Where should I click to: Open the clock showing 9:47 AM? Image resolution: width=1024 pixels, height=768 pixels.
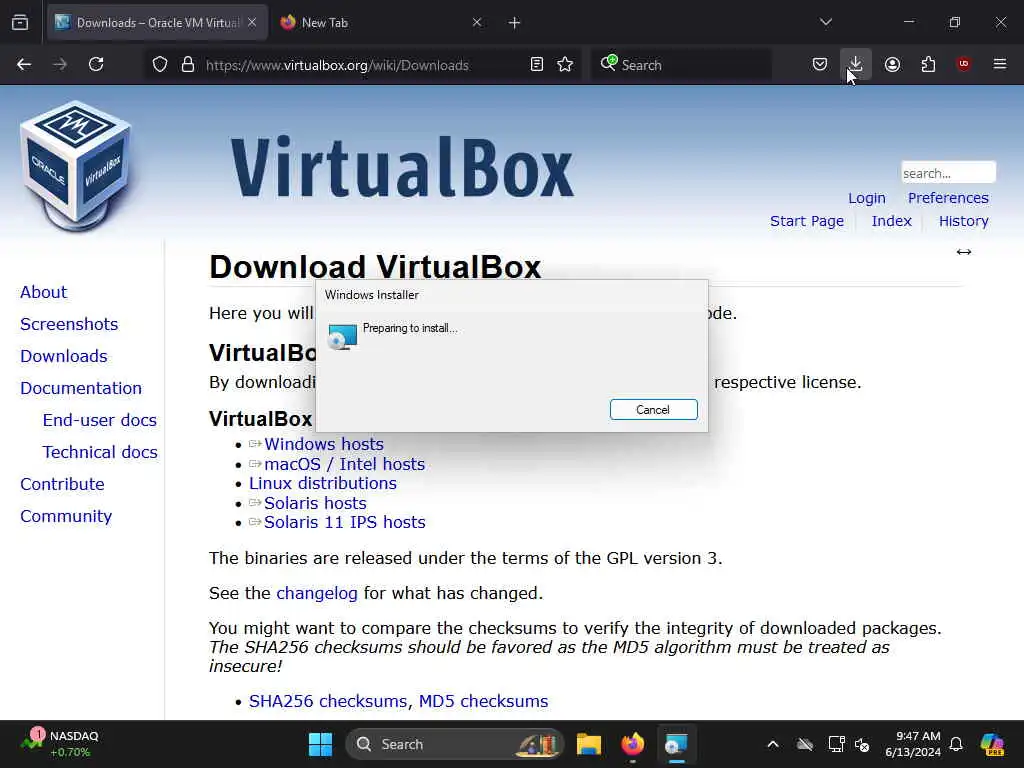912,744
